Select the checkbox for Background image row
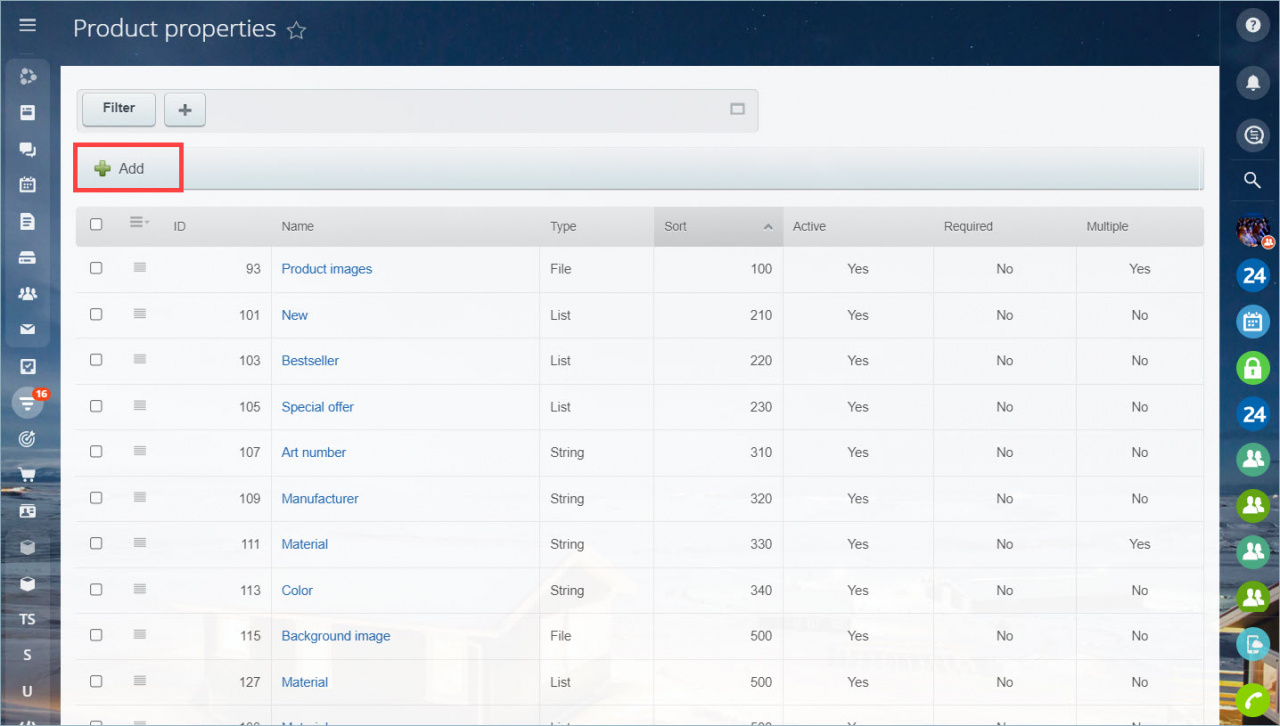Image resolution: width=1280 pixels, height=726 pixels. [x=96, y=635]
